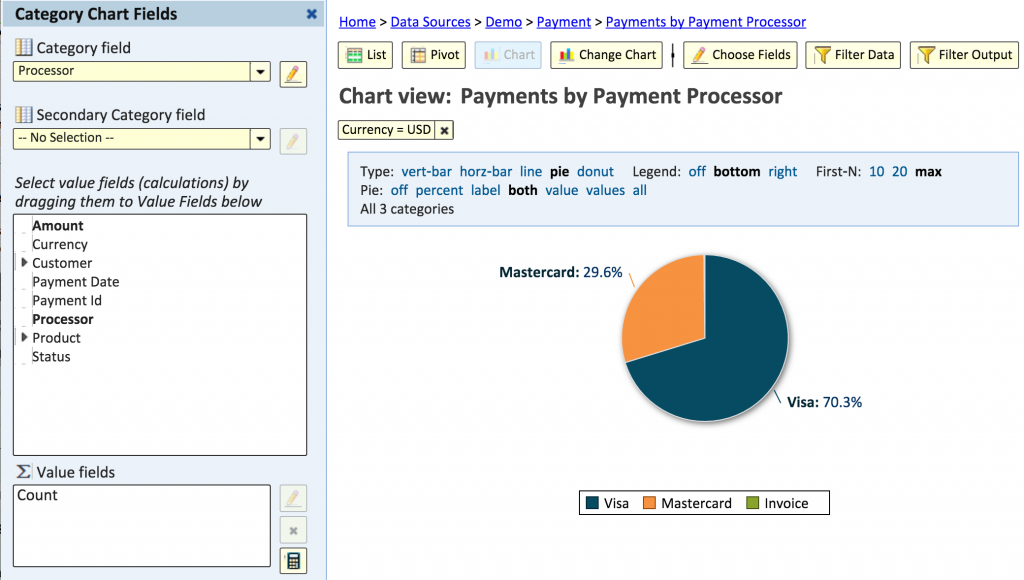Set First-N to max

tap(928, 171)
